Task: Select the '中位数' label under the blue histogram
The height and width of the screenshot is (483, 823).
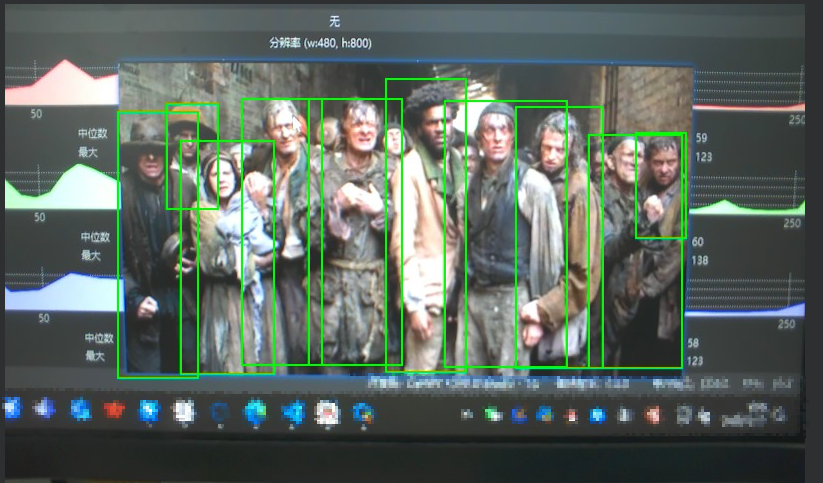Action: point(99,338)
